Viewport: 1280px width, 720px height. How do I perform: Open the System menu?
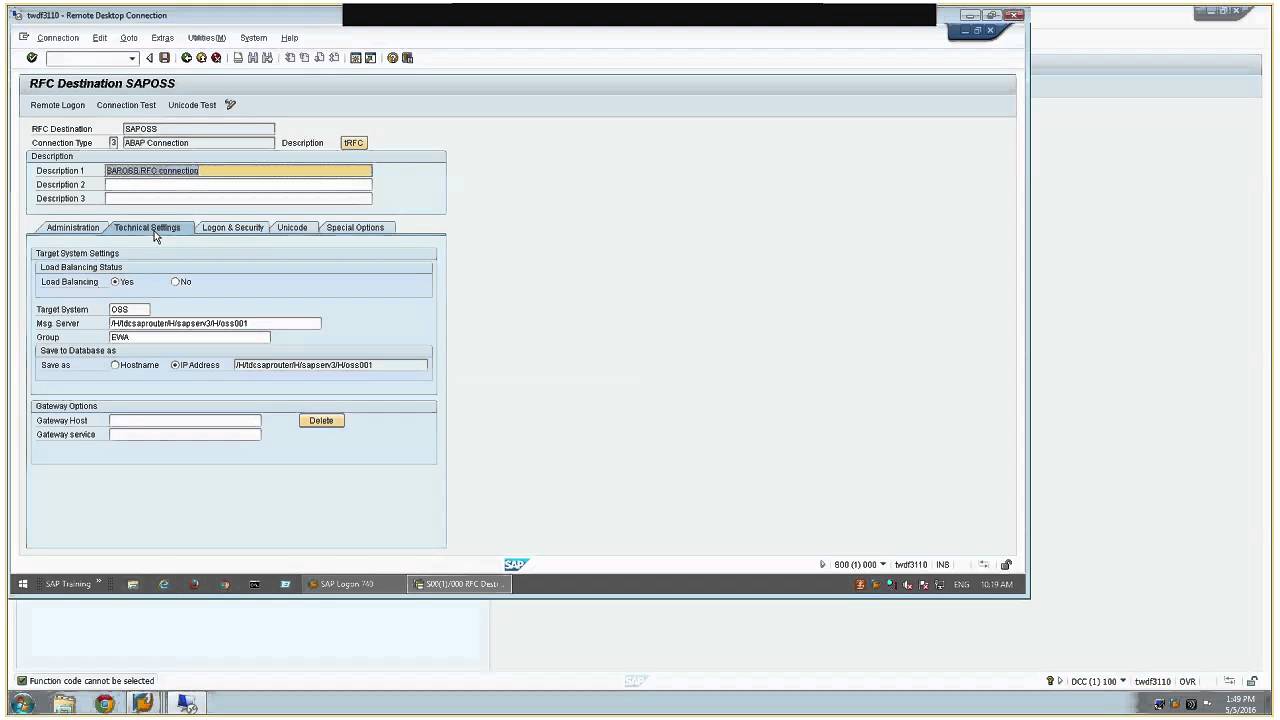pyautogui.click(x=253, y=38)
